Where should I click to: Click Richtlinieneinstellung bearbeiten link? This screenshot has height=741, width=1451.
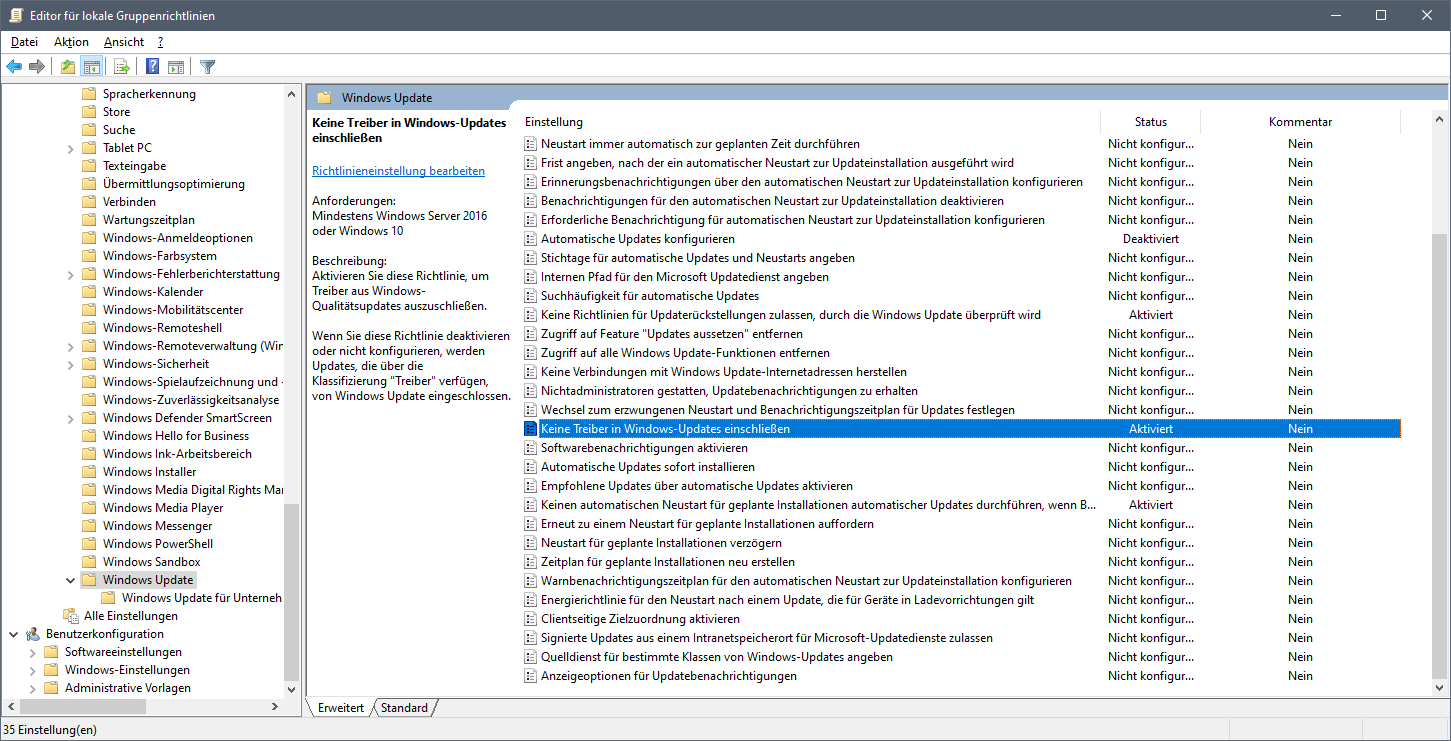(x=398, y=171)
